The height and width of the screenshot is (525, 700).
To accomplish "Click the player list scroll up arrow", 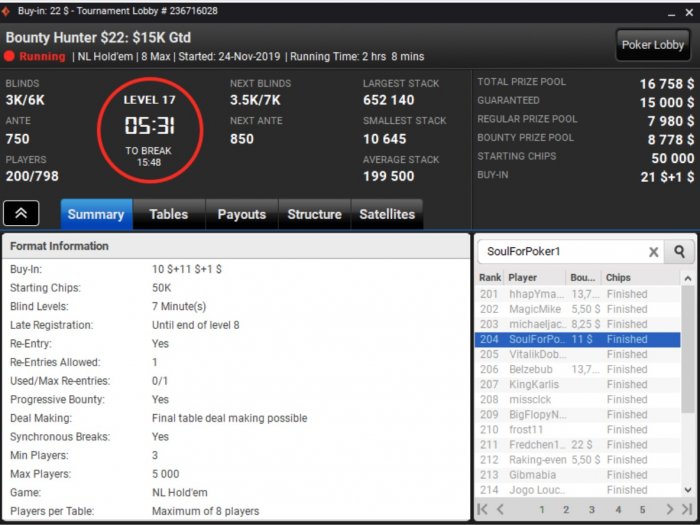I will [688, 279].
